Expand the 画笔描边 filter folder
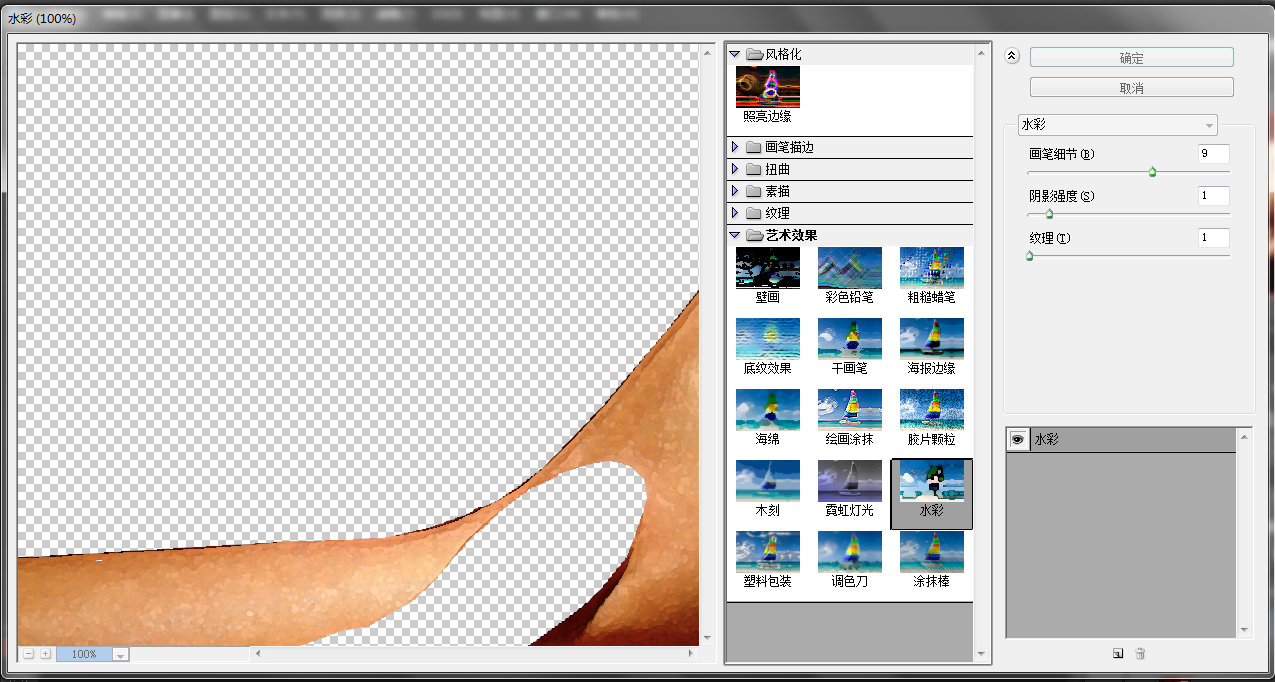 735,147
